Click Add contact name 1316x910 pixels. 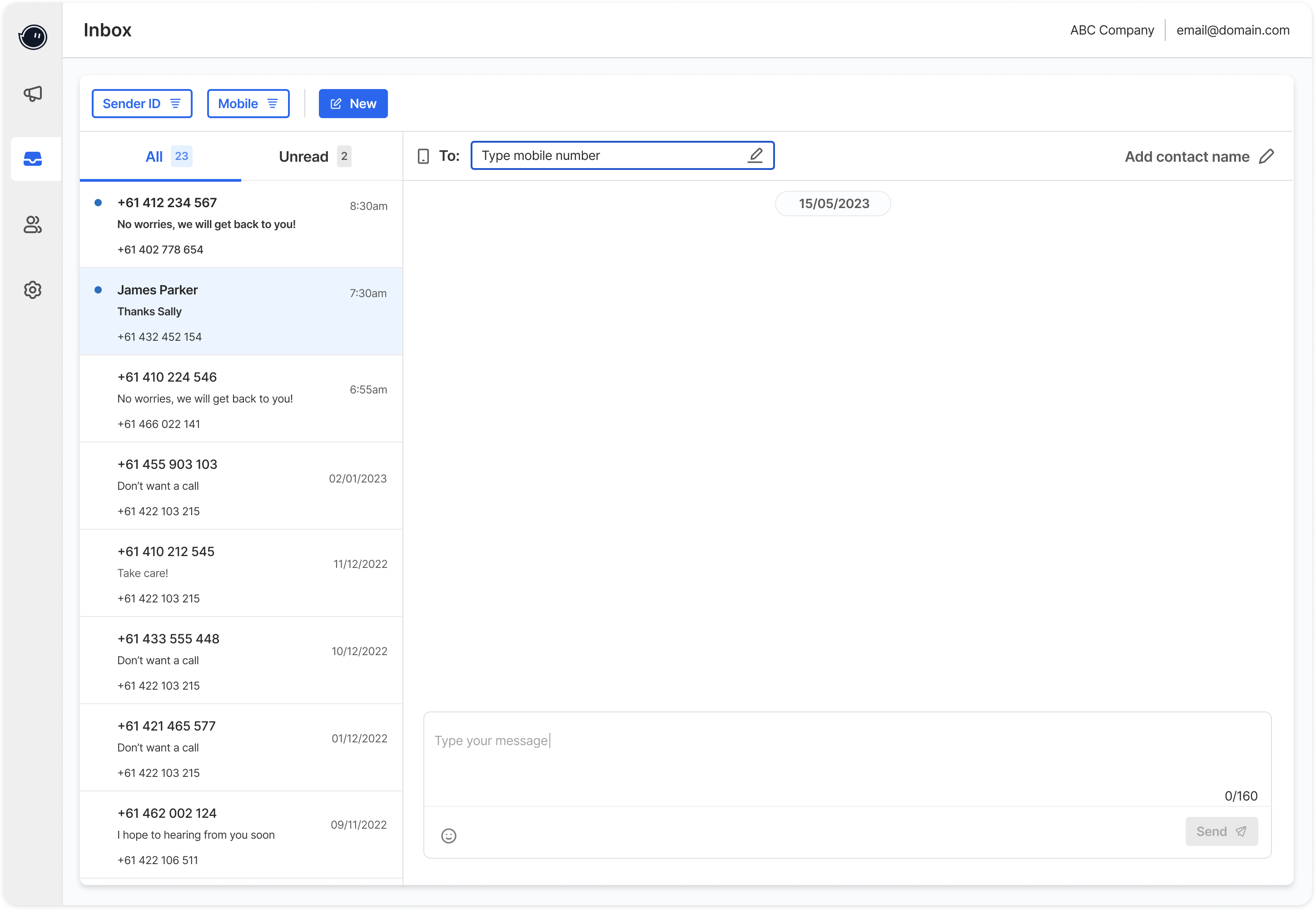tap(1187, 157)
